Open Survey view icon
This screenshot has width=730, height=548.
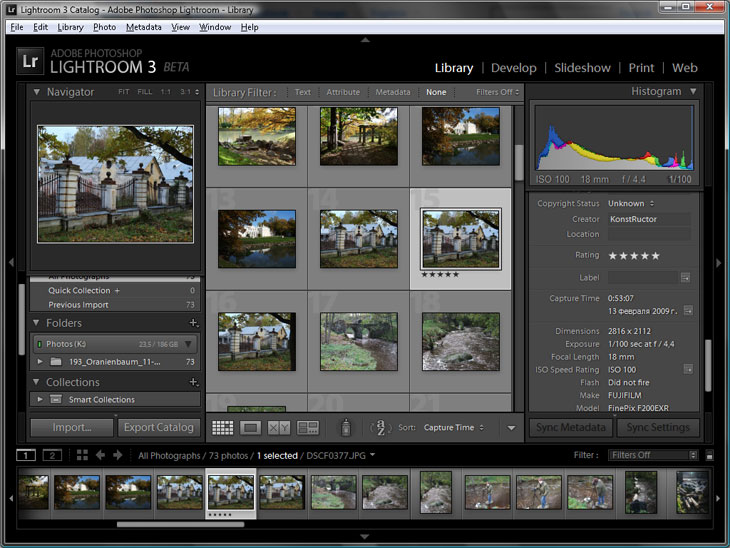[308, 427]
